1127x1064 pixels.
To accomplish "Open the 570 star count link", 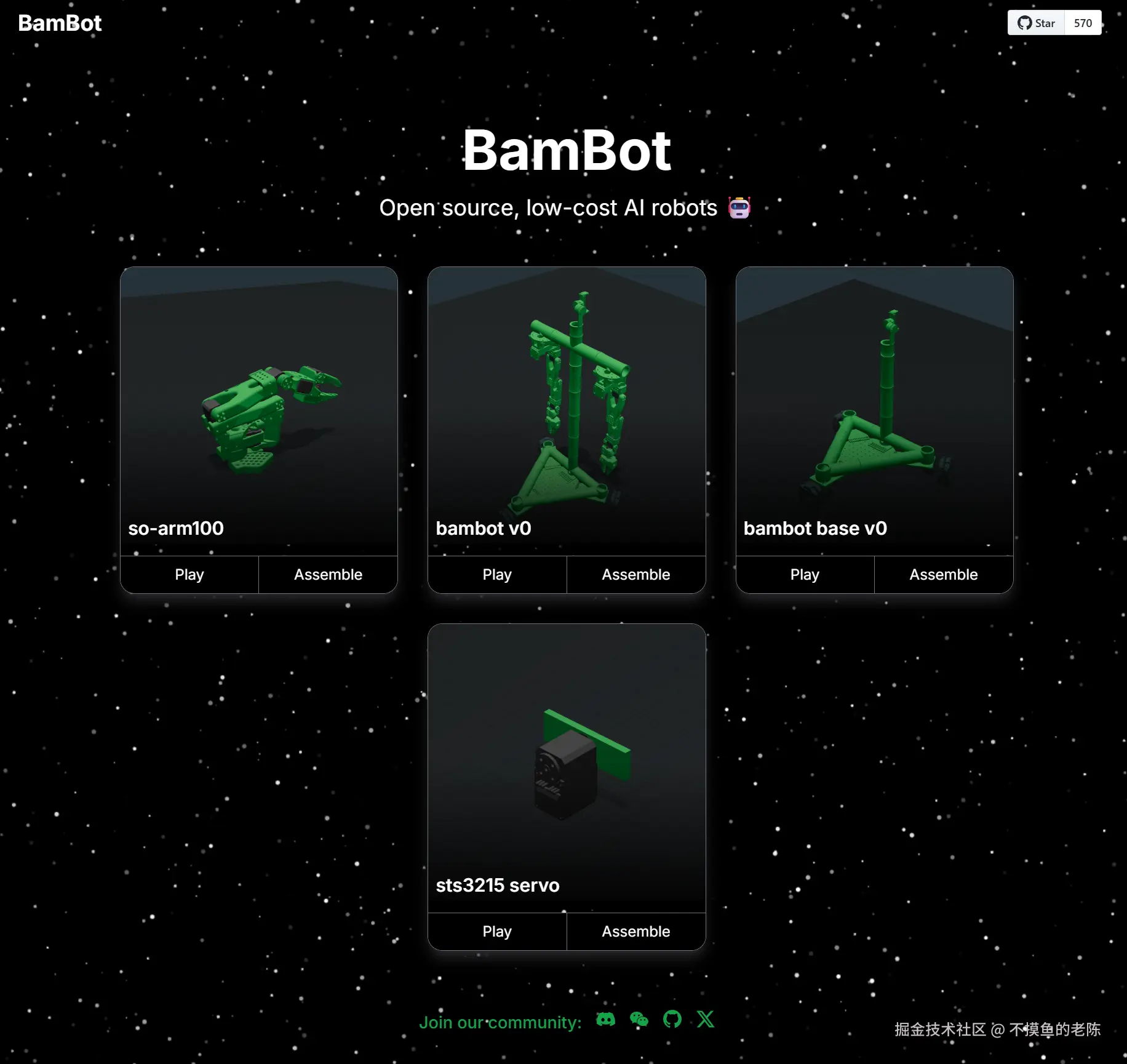I will pos(1083,23).
